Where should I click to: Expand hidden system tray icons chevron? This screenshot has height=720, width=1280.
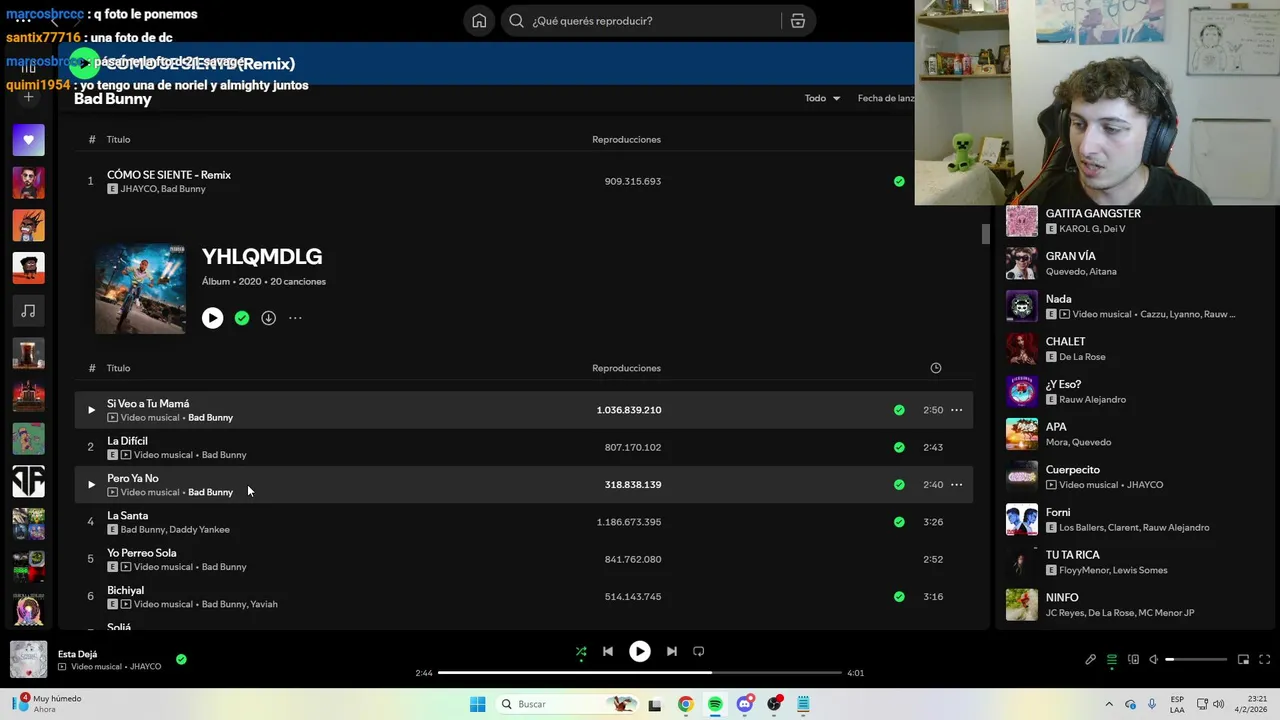click(1109, 704)
